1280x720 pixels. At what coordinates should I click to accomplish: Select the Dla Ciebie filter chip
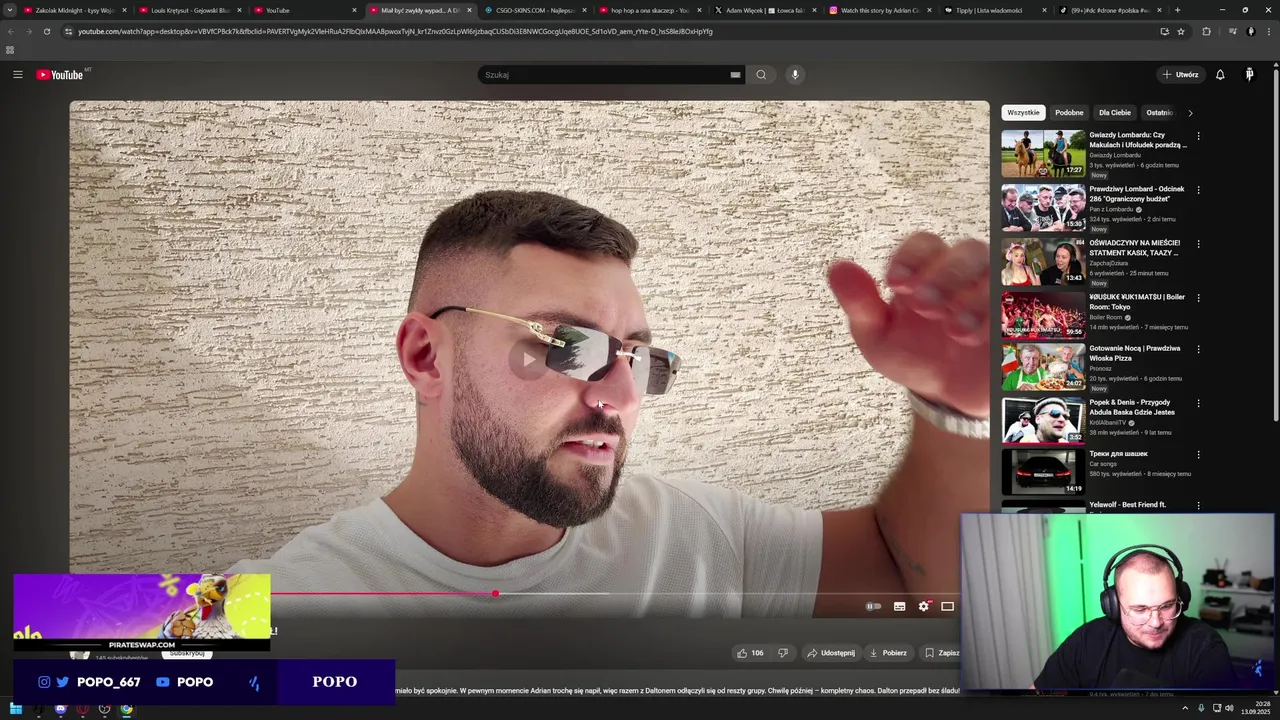click(1114, 113)
